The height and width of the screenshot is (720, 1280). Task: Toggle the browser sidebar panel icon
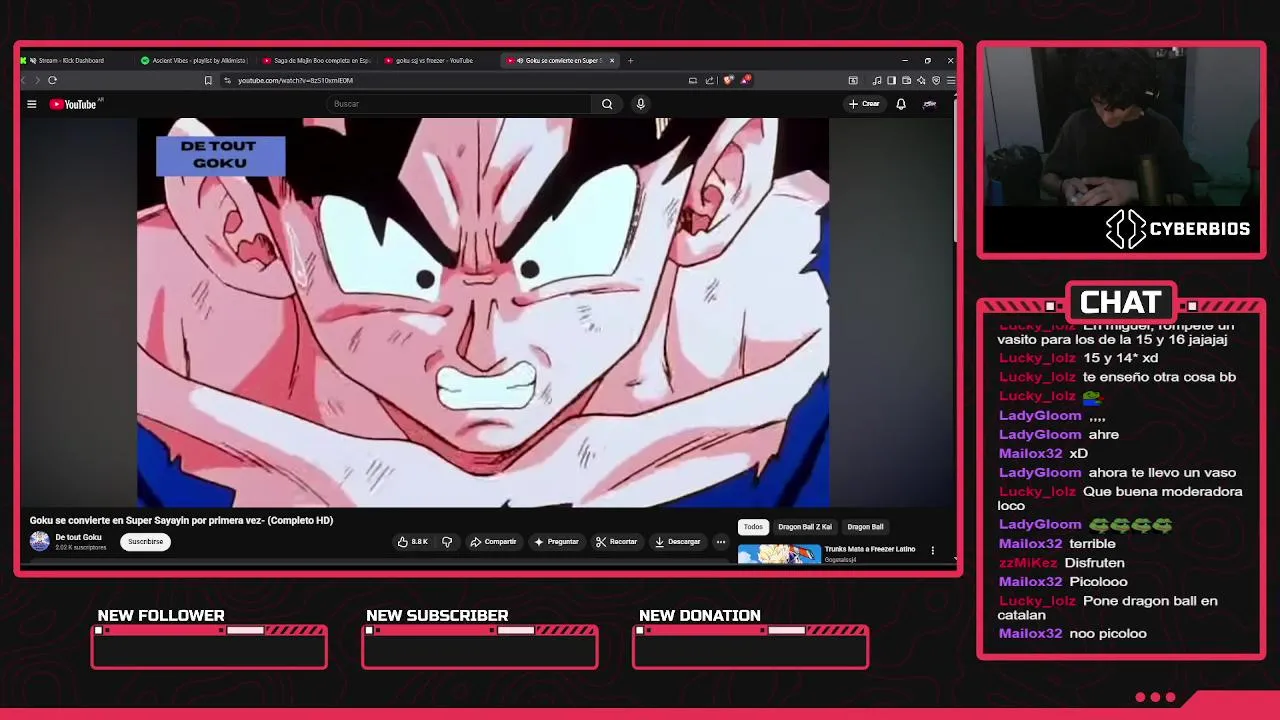pos(892,80)
